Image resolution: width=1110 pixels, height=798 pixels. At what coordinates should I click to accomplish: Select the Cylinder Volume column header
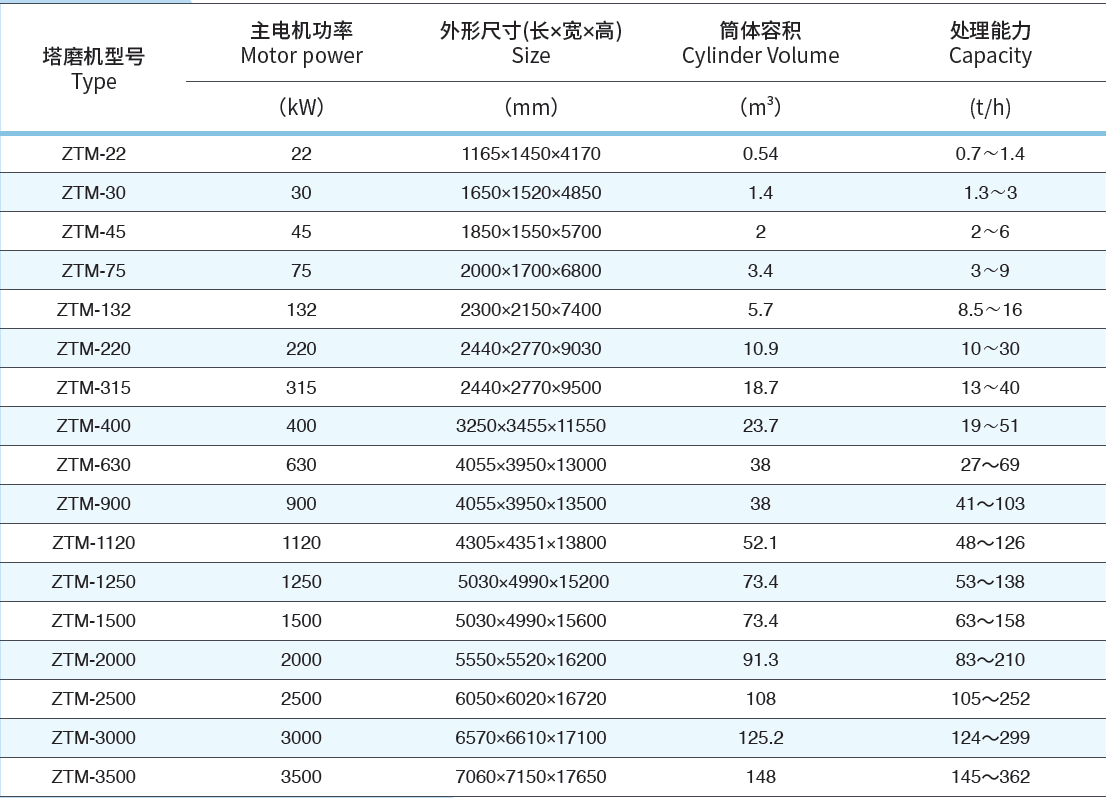coord(760,44)
